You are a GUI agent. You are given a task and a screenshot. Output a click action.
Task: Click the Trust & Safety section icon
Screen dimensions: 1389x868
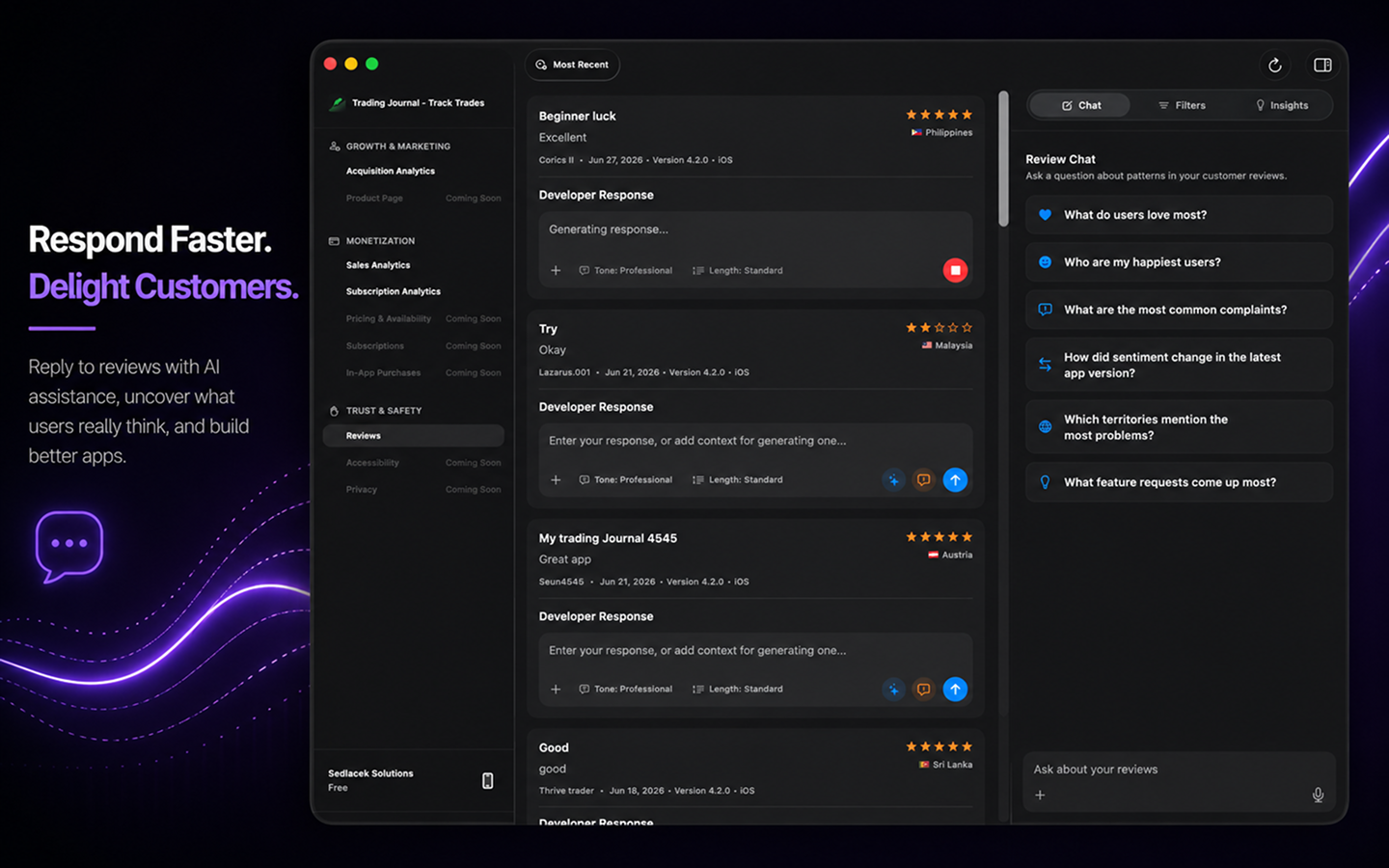pyautogui.click(x=334, y=411)
